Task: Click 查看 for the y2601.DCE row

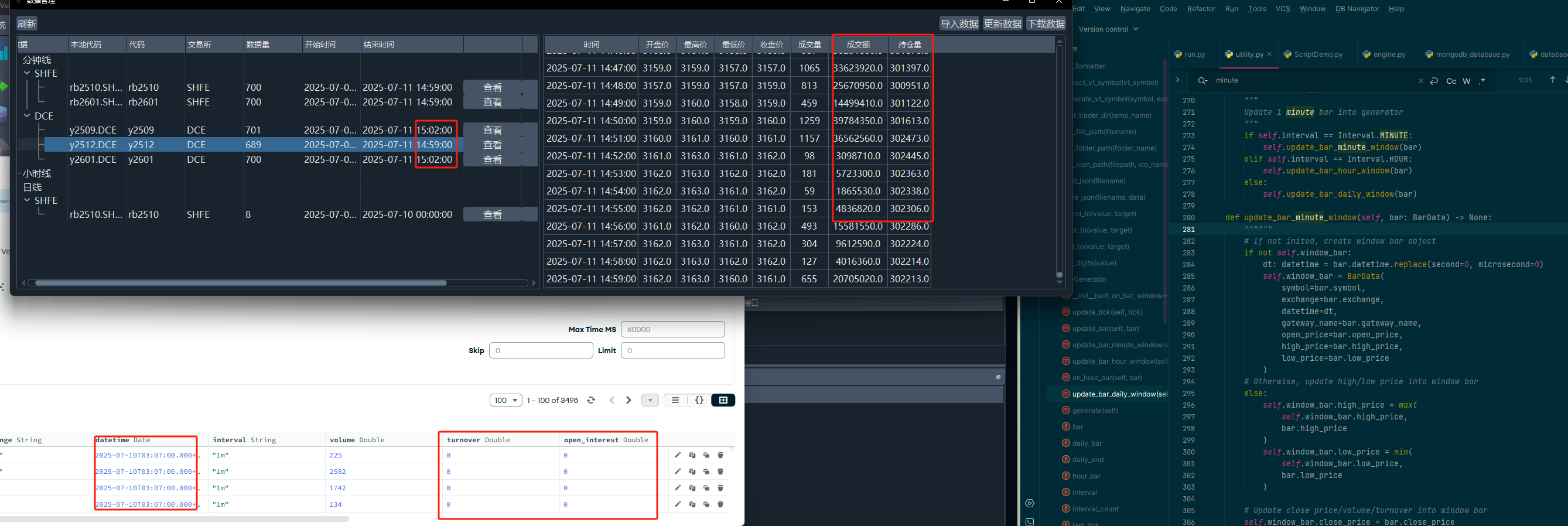Action: point(493,159)
